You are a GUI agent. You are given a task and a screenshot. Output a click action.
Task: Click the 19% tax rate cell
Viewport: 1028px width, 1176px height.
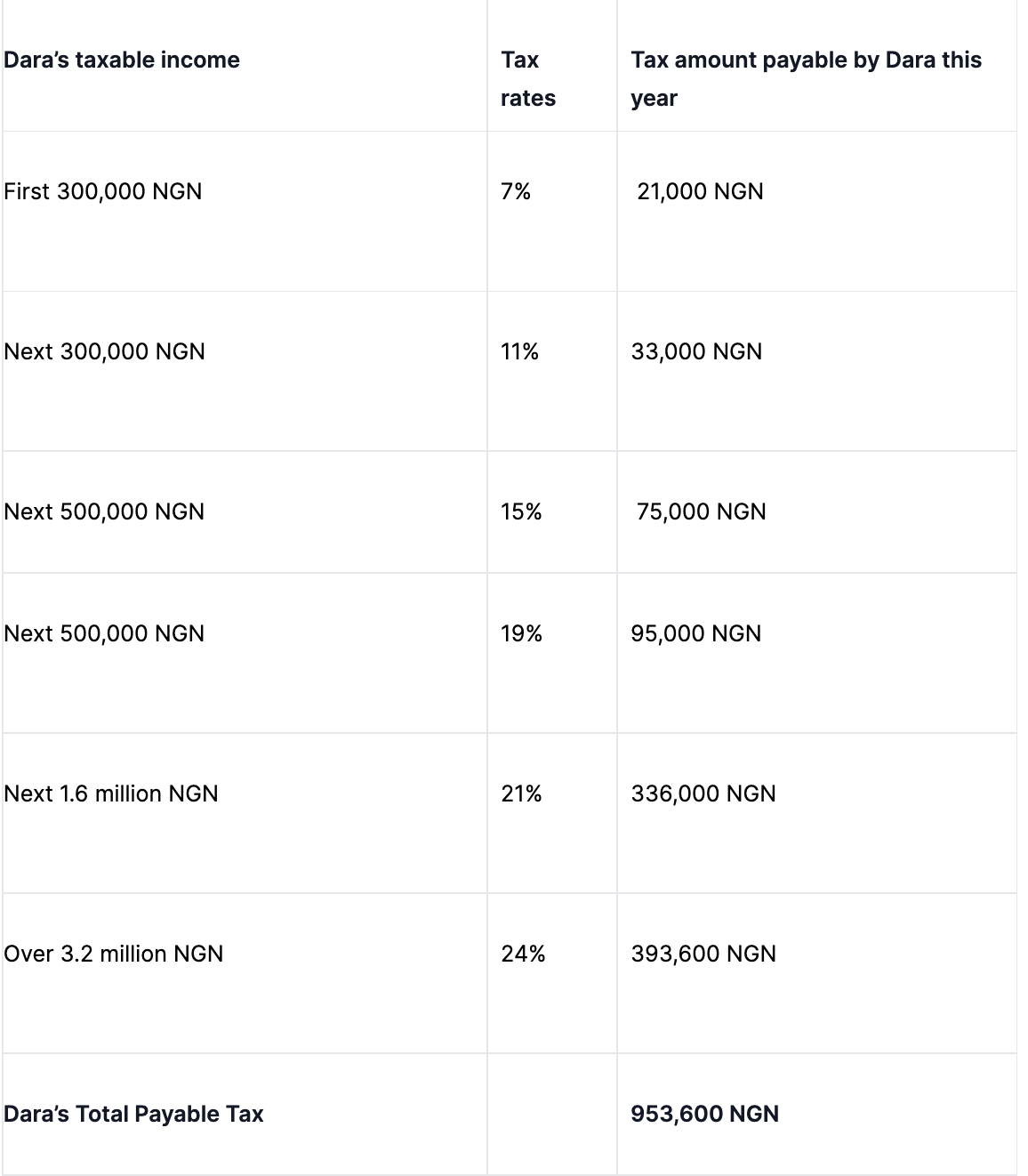521,634
